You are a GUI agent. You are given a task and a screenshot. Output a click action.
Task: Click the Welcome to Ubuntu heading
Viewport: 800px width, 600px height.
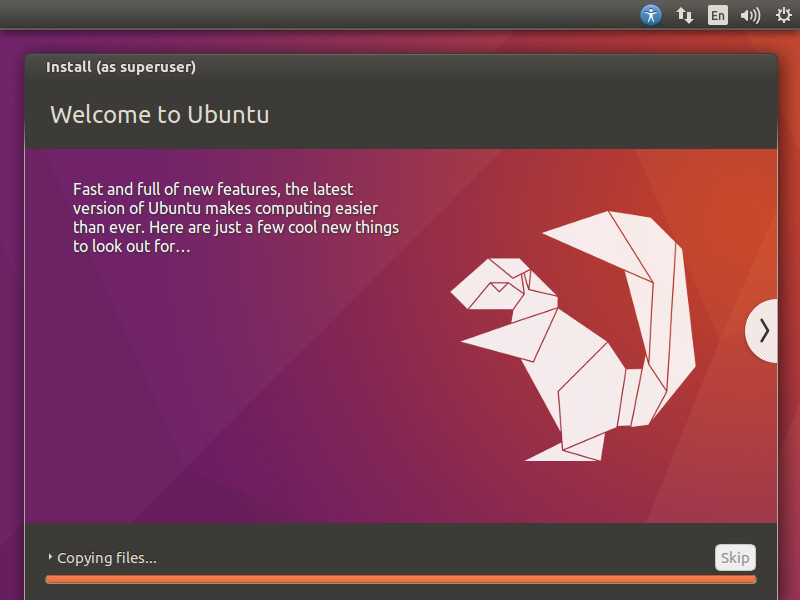click(x=160, y=114)
